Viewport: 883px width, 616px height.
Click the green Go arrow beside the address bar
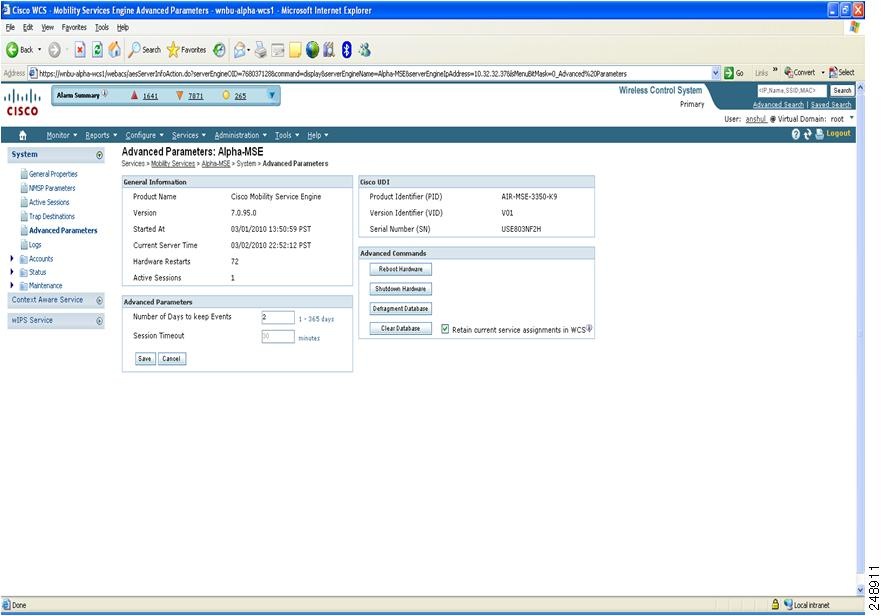727,71
